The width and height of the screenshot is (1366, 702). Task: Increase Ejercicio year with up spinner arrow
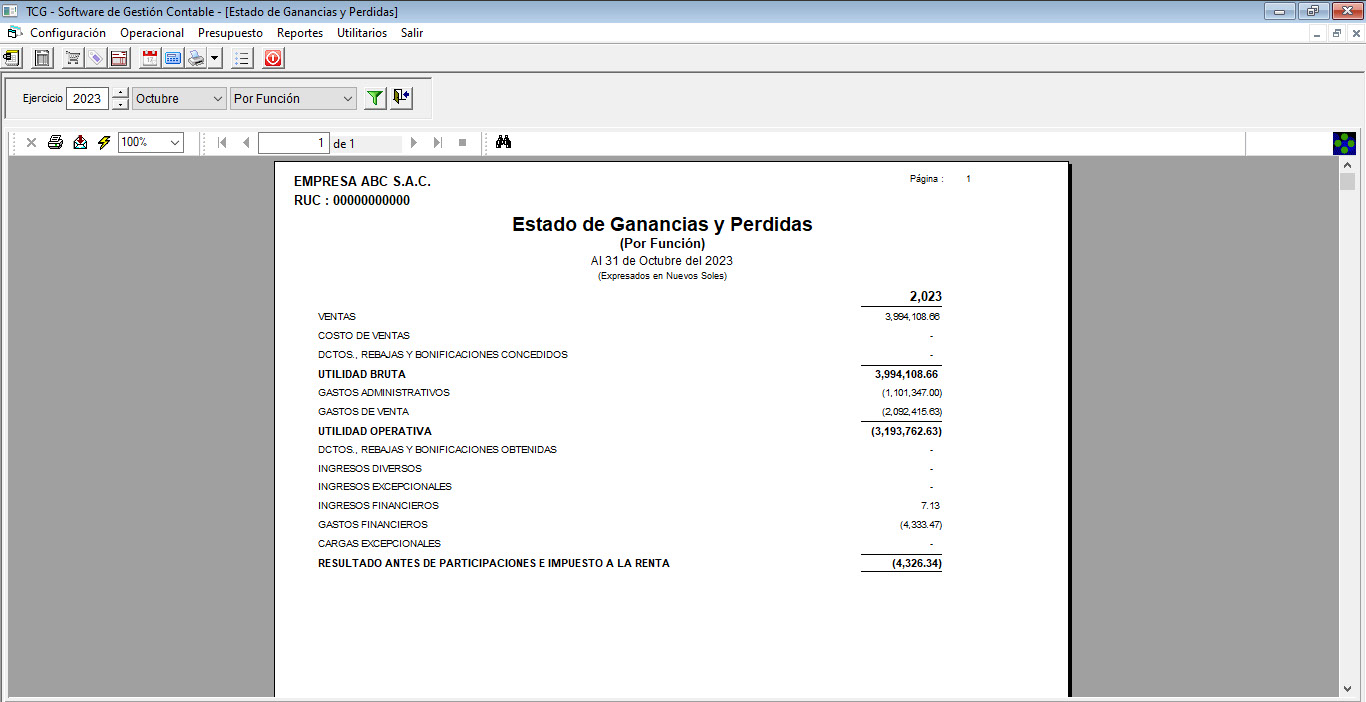point(120,93)
